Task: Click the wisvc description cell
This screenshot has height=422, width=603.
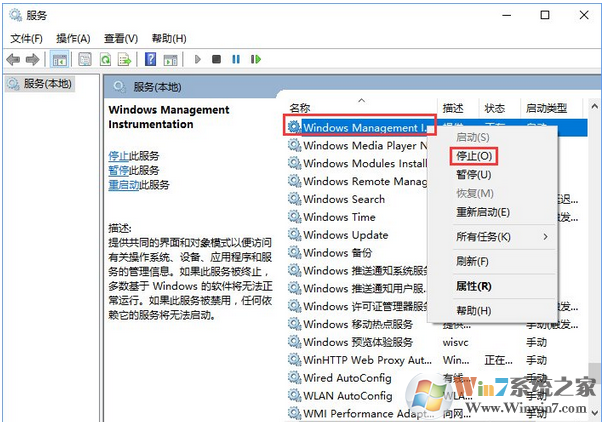Action: [x=455, y=342]
